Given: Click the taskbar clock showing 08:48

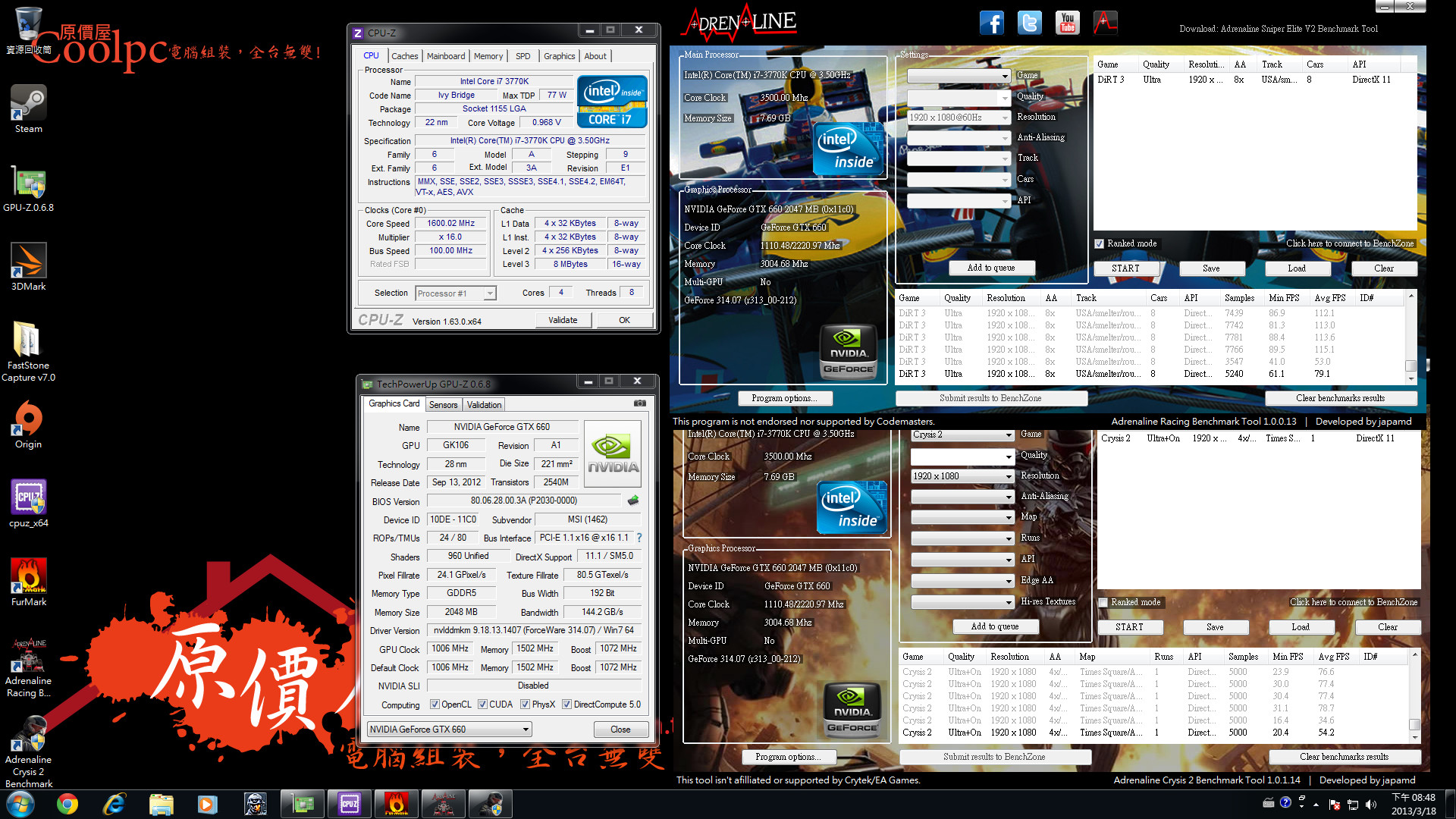Looking at the screenshot, I should (x=1414, y=804).
